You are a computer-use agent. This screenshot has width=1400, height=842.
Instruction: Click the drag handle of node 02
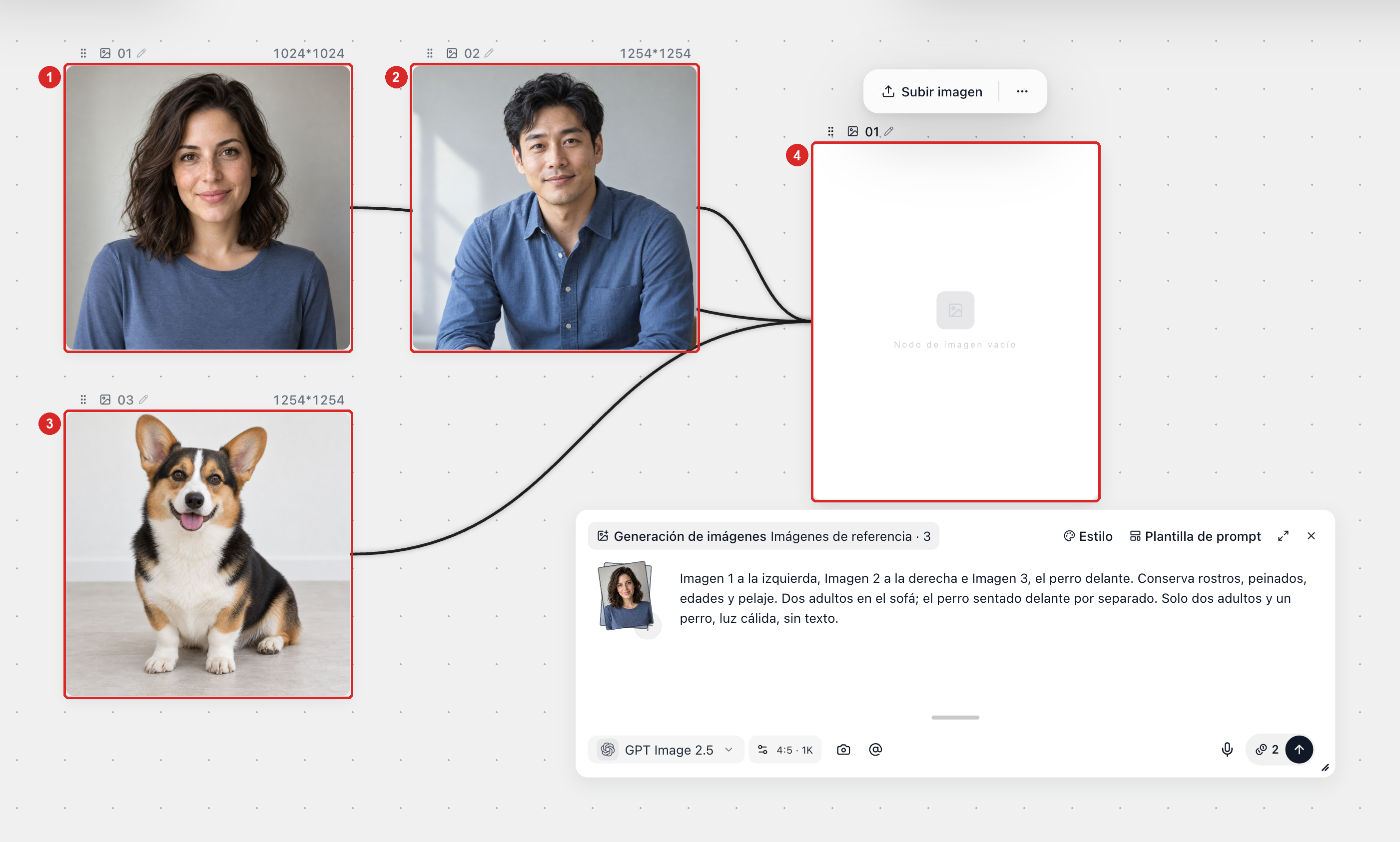click(430, 53)
